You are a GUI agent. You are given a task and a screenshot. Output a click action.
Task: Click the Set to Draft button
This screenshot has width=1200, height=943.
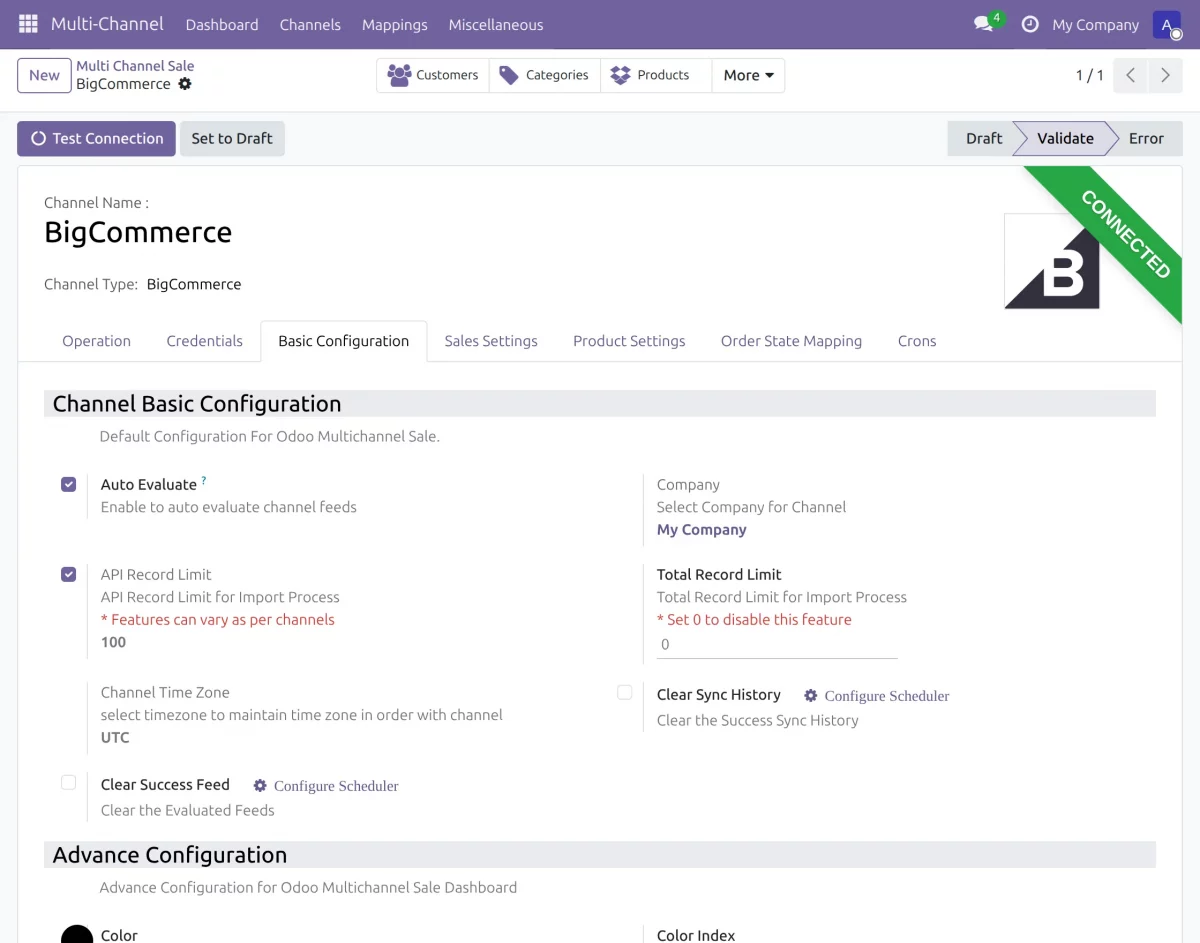(232, 139)
